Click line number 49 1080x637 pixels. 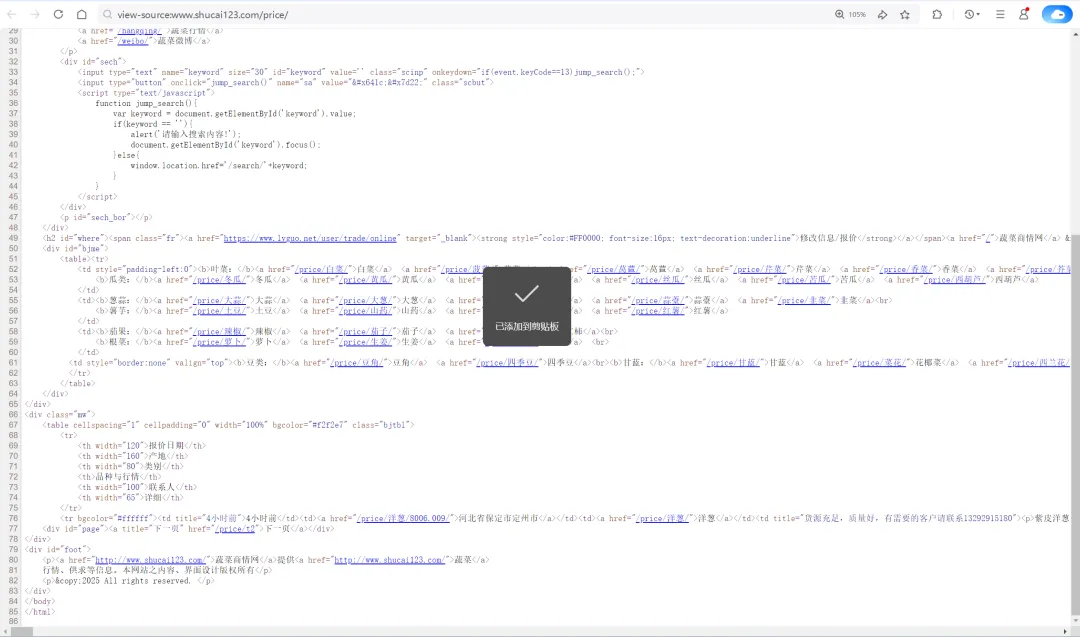coord(13,238)
